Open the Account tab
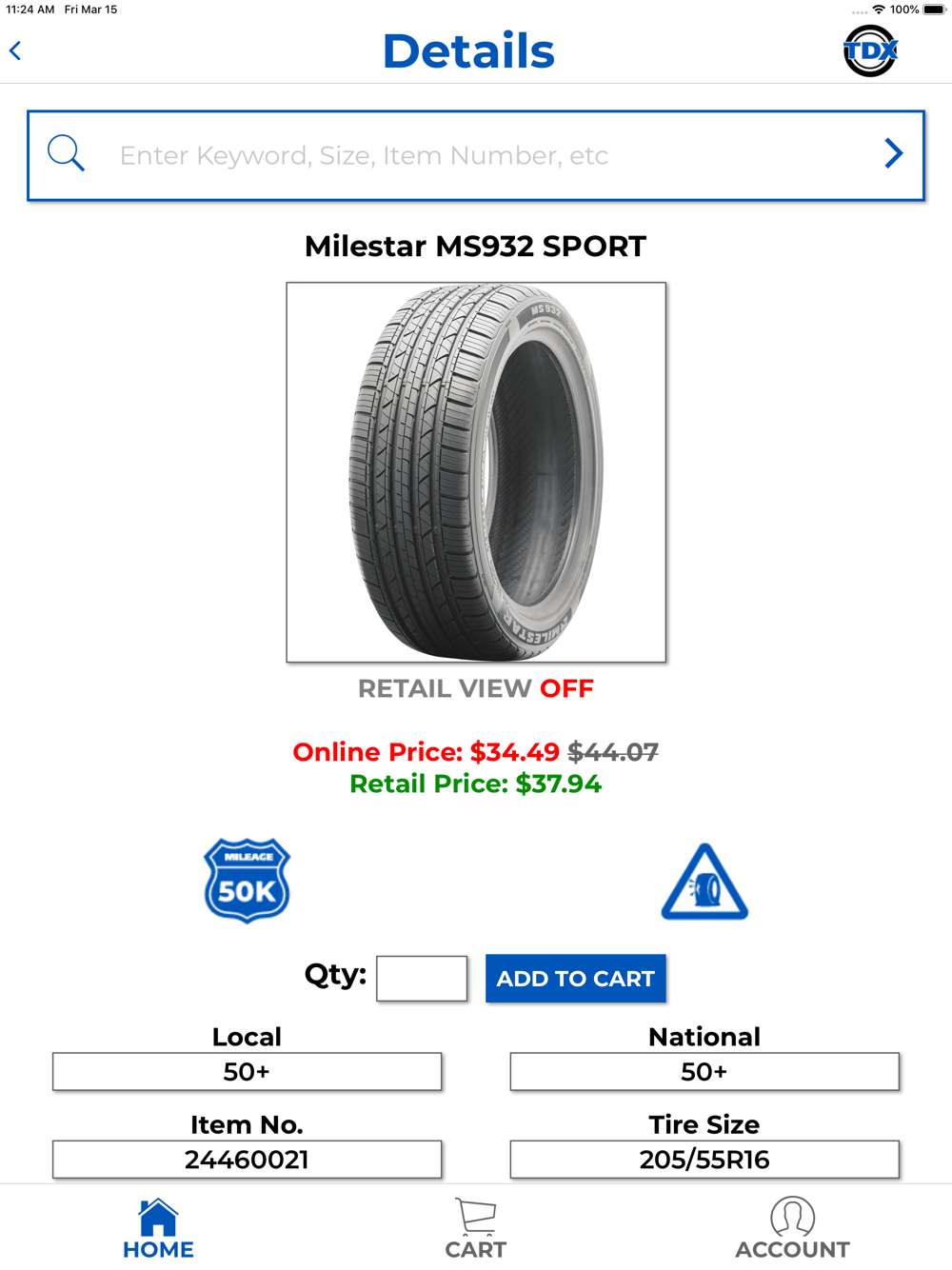The image size is (952, 1270). [x=792, y=1228]
